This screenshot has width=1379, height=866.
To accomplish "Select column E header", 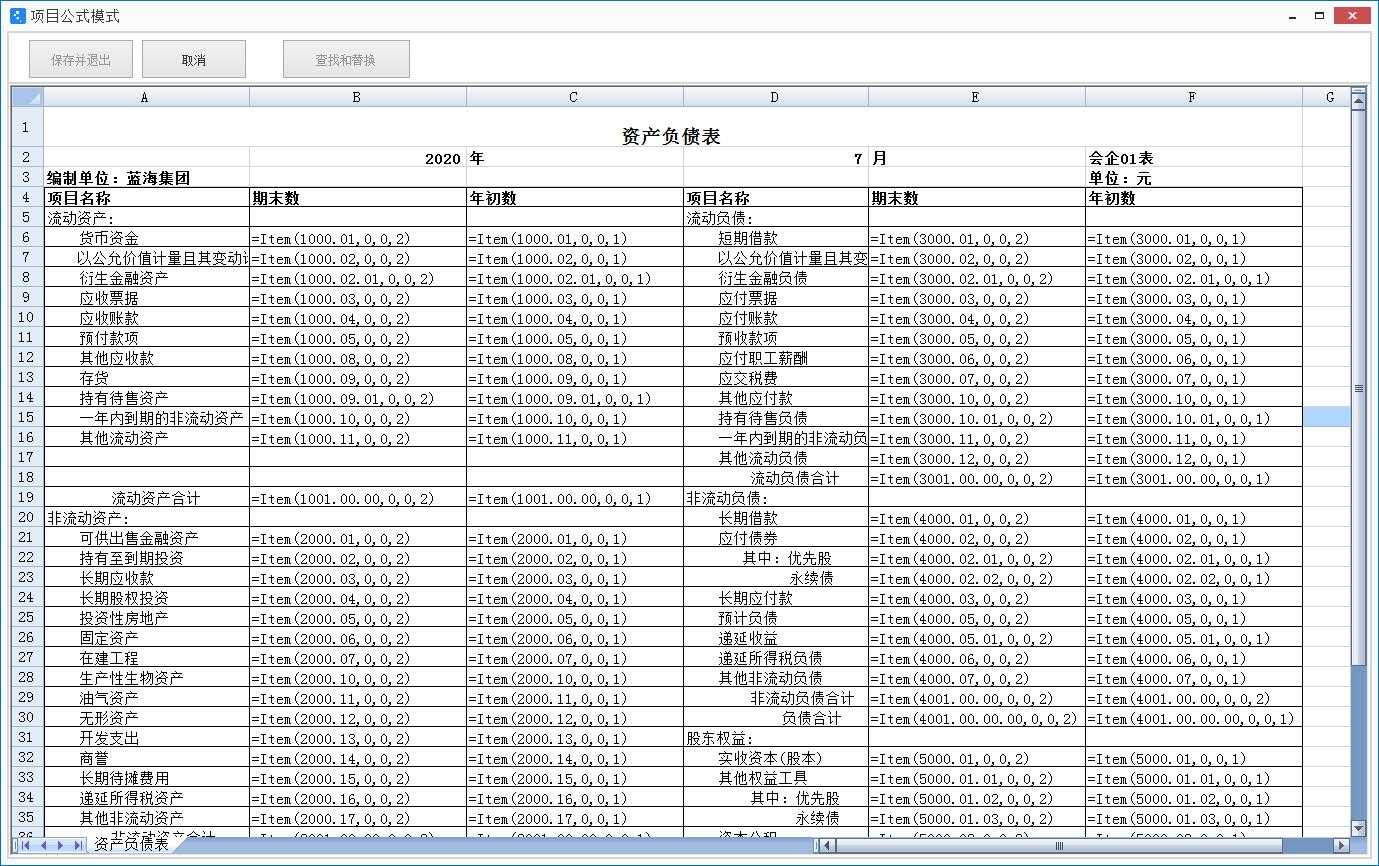I will point(976,97).
